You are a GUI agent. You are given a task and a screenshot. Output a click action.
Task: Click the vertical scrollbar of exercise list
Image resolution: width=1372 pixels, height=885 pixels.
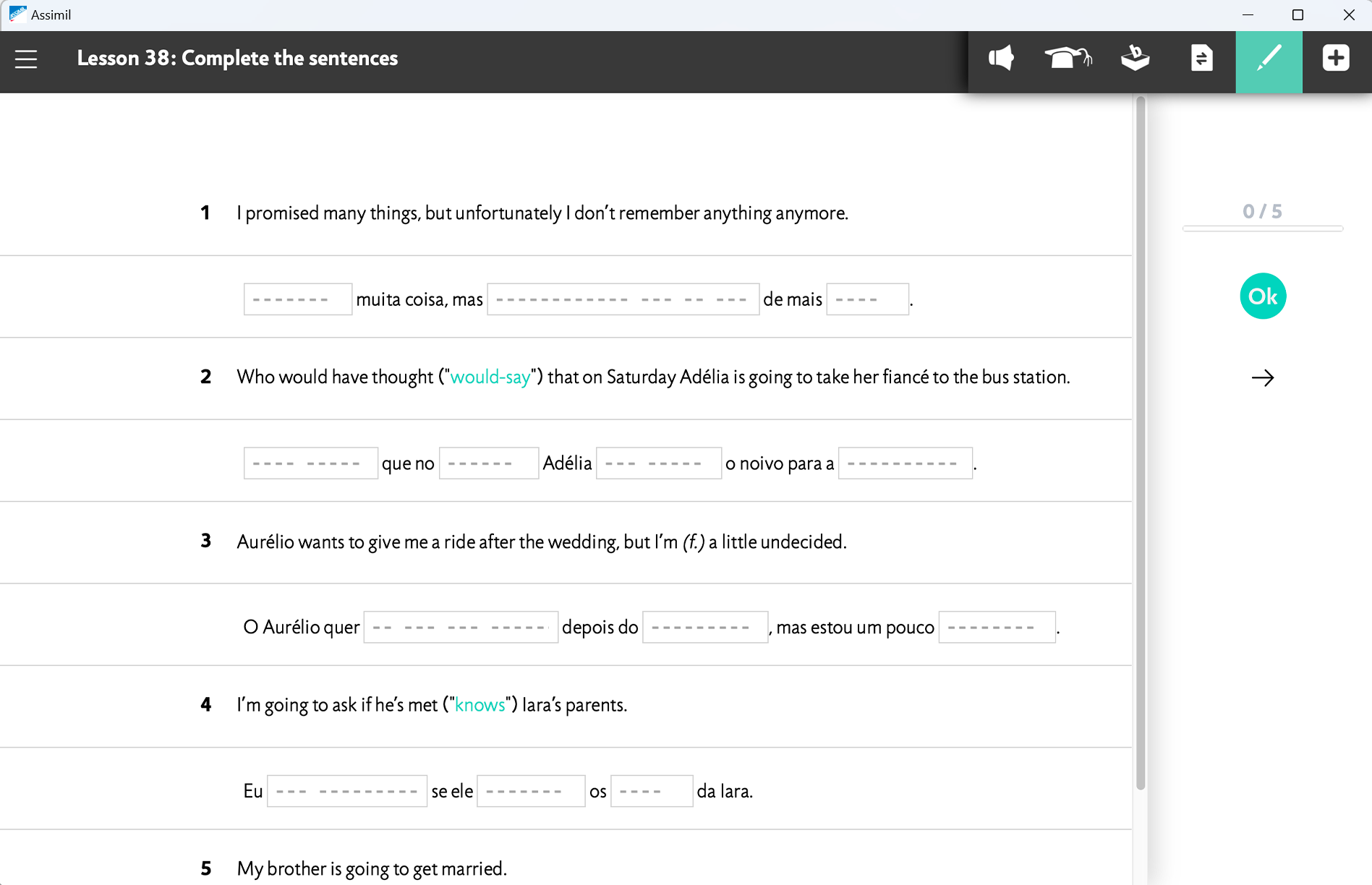tap(1141, 442)
